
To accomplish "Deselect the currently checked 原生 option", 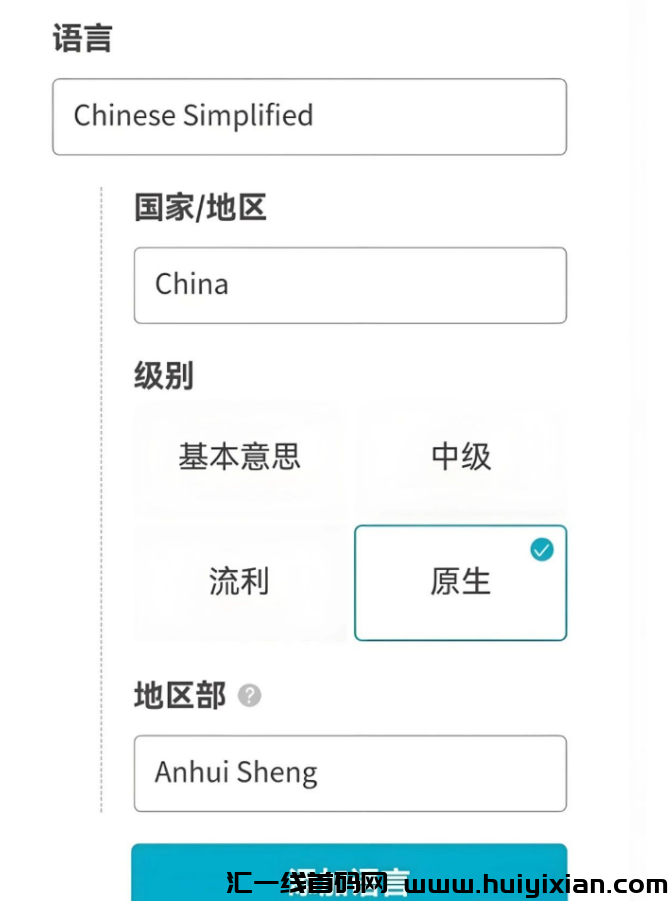I will click(460, 583).
